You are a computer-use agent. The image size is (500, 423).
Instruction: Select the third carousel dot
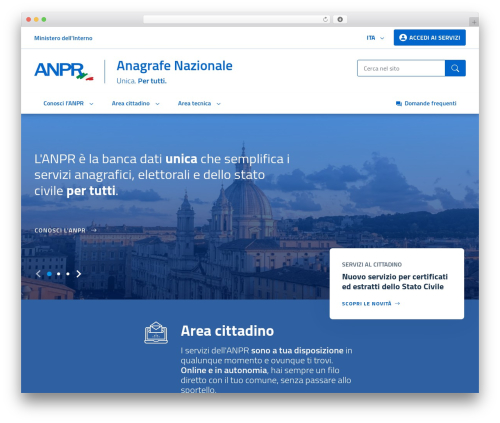[x=68, y=274]
